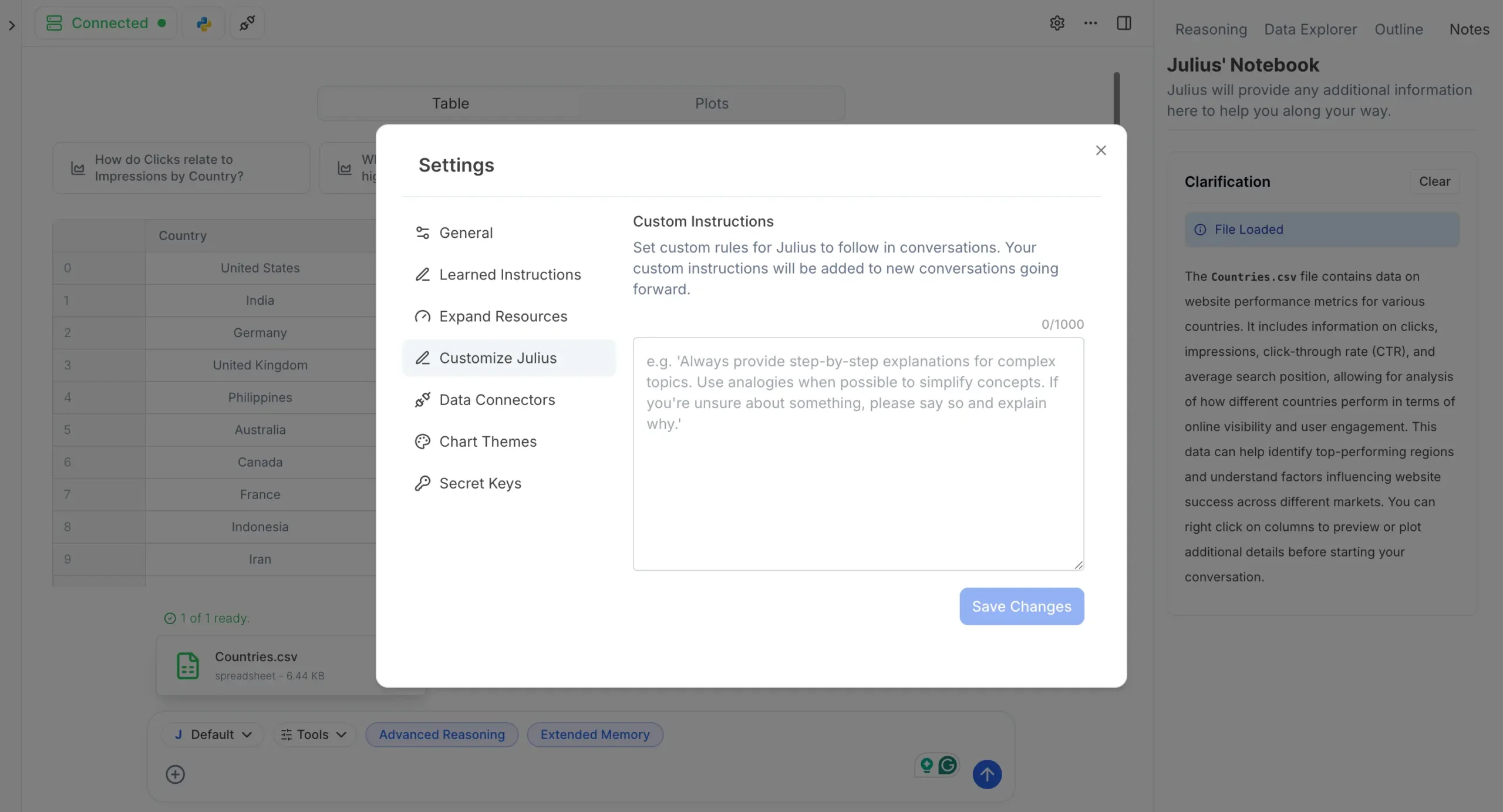The height and width of the screenshot is (812, 1503).
Task: Toggle the Extended Memory pill
Action: 595,734
